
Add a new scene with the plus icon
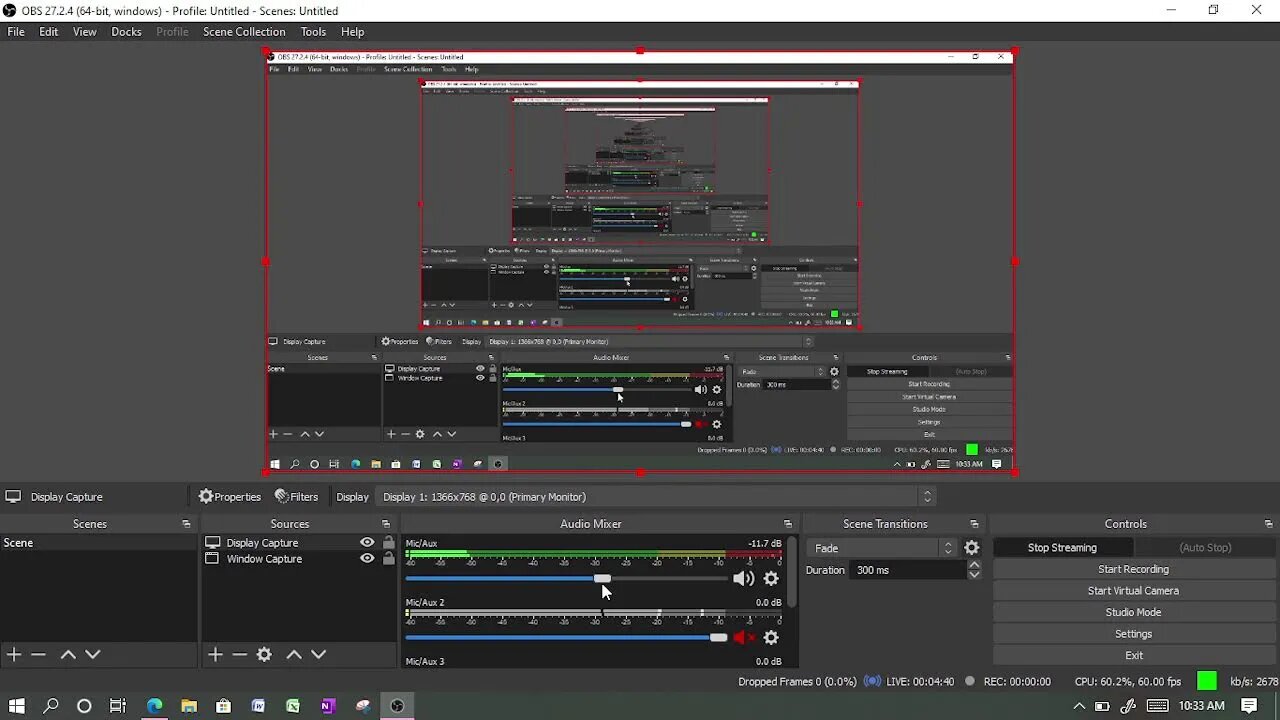tap(14, 655)
